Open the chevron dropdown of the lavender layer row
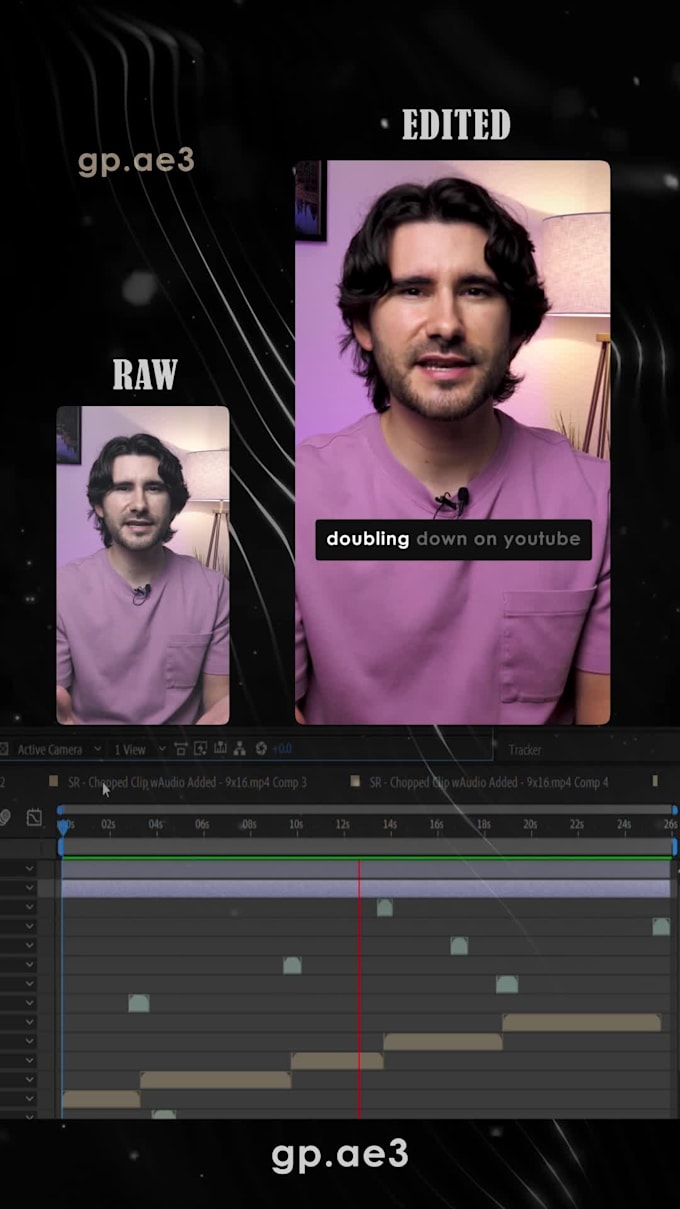This screenshot has height=1209, width=680. click(x=30, y=870)
